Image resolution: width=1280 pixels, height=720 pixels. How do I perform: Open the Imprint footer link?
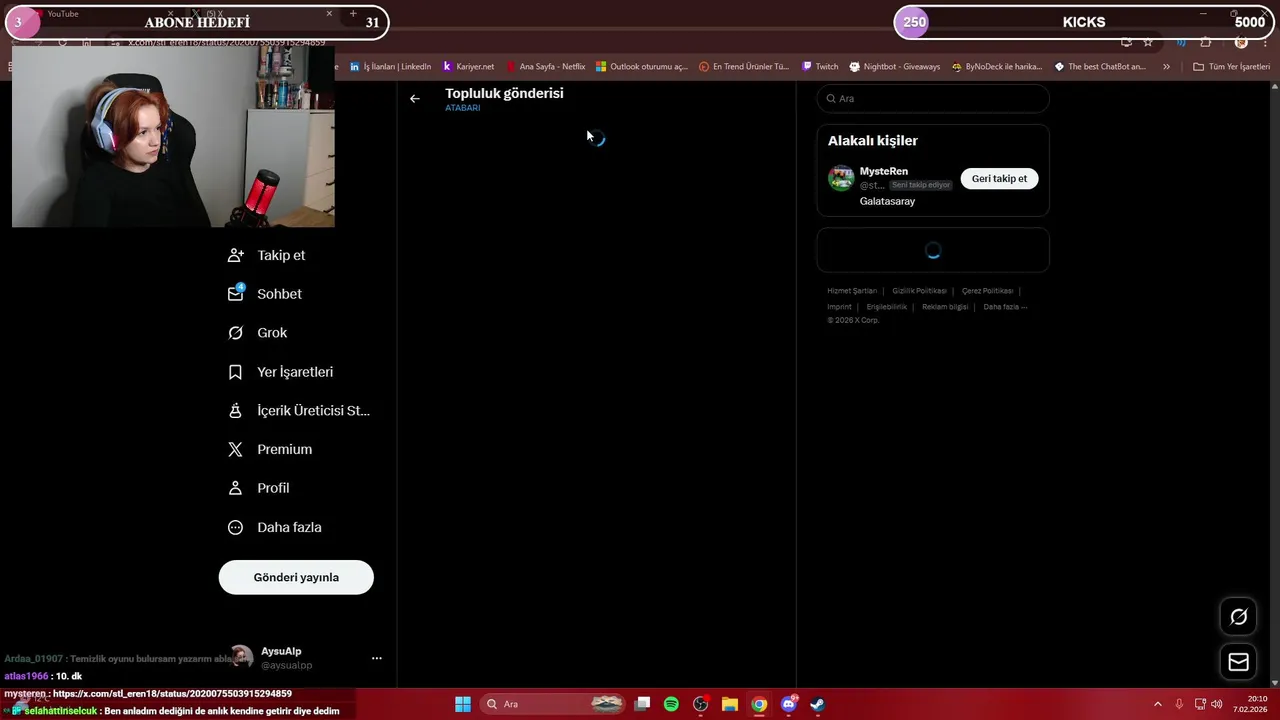(x=839, y=307)
